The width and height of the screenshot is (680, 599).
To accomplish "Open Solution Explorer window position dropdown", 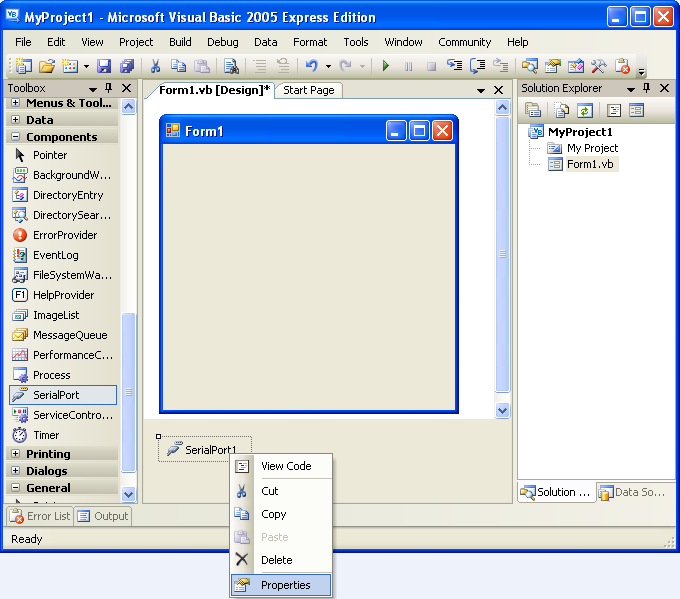I will tap(631, 89).
